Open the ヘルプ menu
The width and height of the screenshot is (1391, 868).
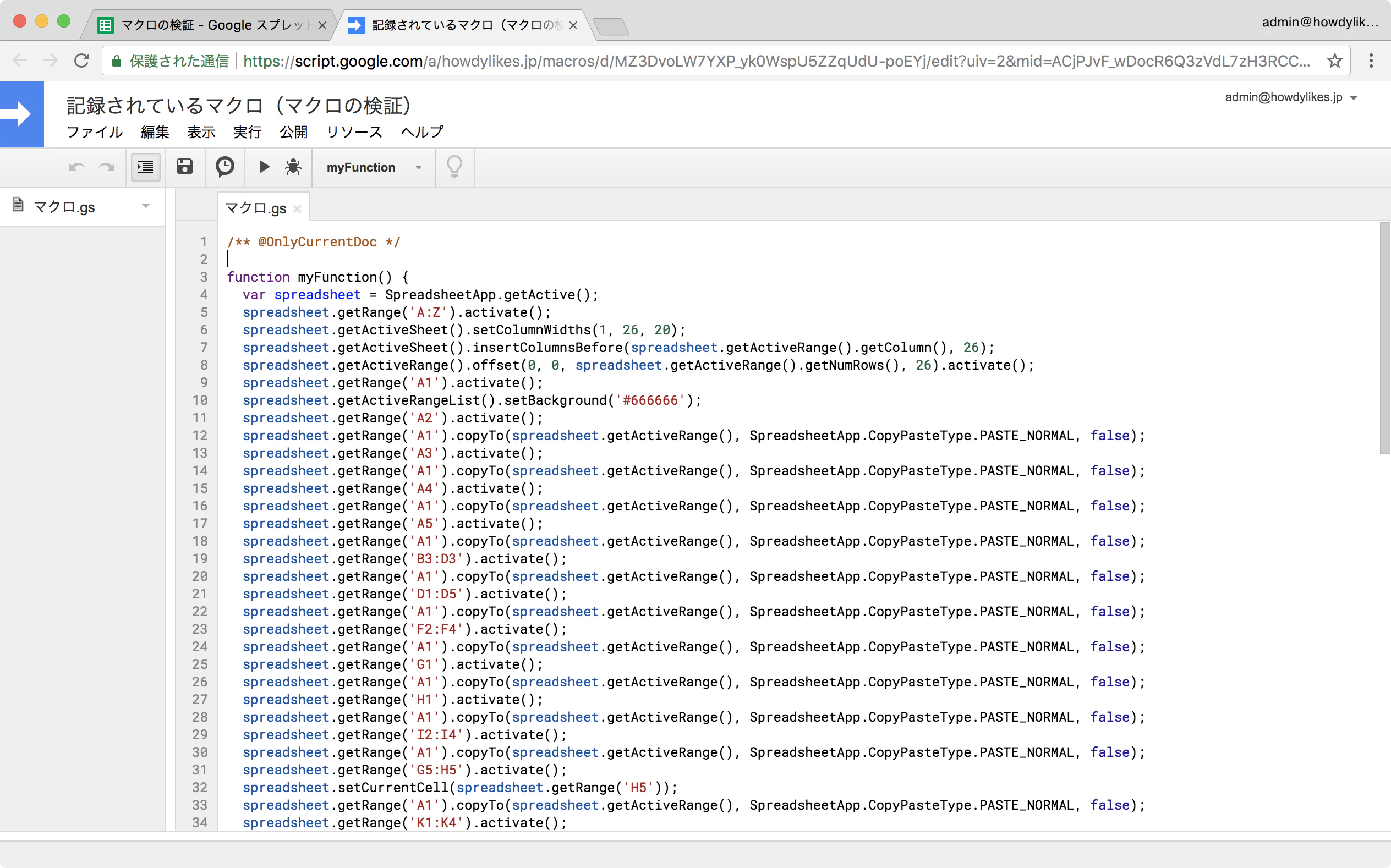(422, 132)
